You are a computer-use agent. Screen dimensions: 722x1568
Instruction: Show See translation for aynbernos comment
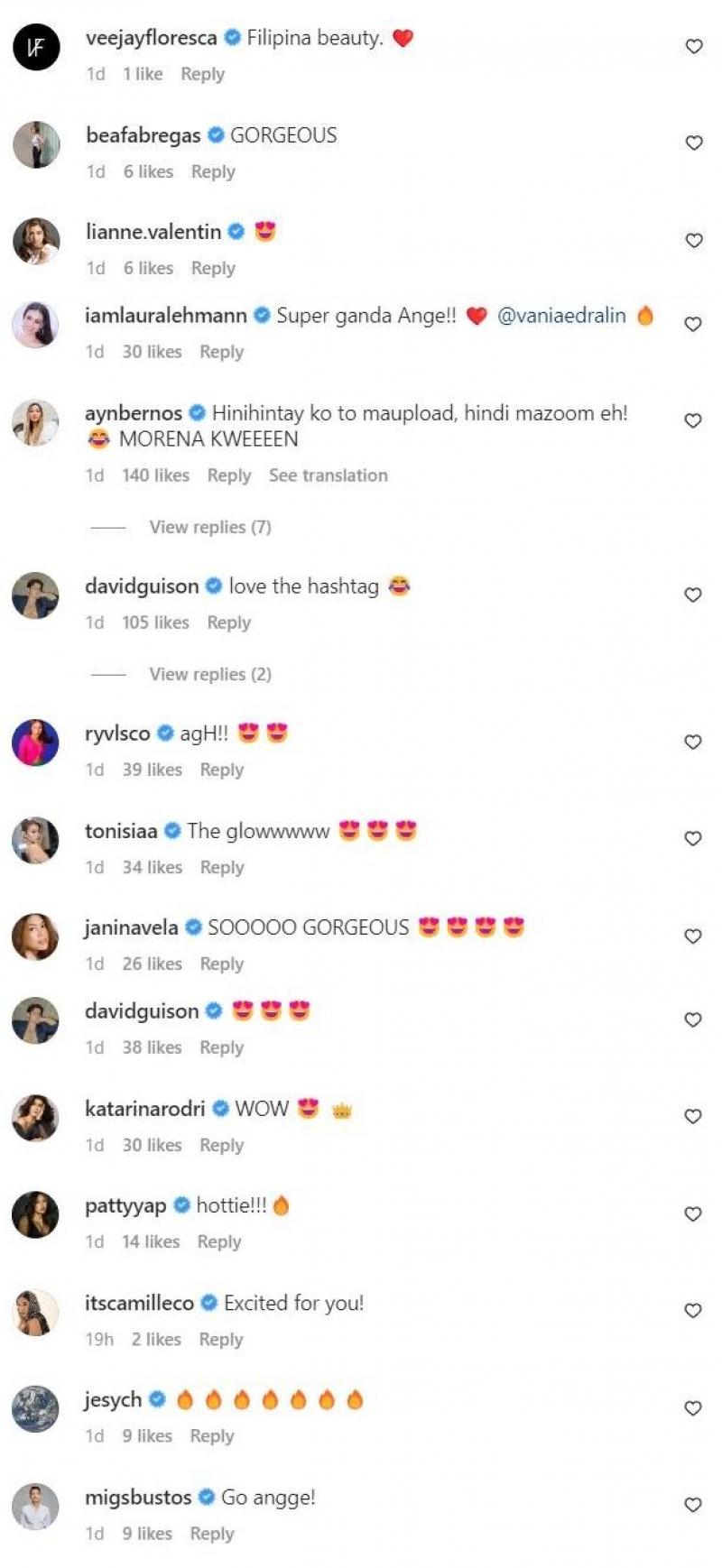(329, 475)
